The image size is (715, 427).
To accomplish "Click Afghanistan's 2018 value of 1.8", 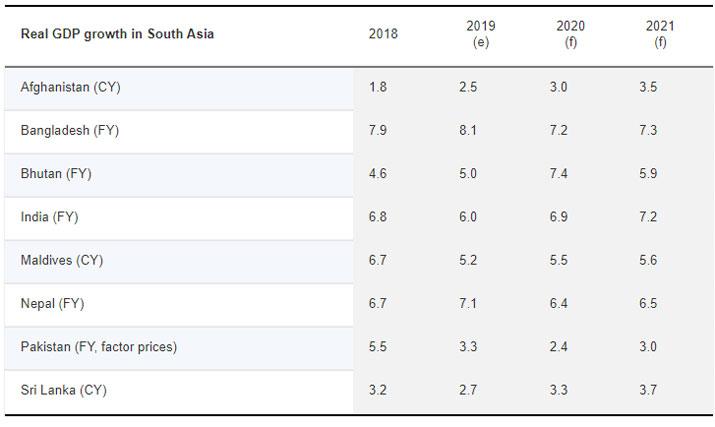I will (x=378, y=88).
